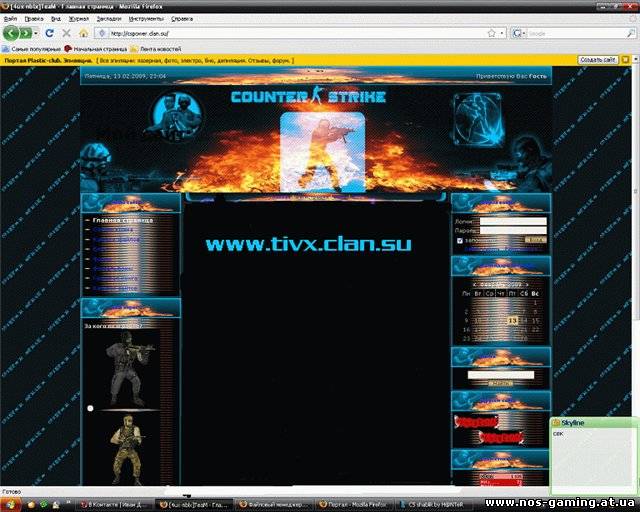Go to the home page via house icon
640x512 pixels.
coord(83,33)
